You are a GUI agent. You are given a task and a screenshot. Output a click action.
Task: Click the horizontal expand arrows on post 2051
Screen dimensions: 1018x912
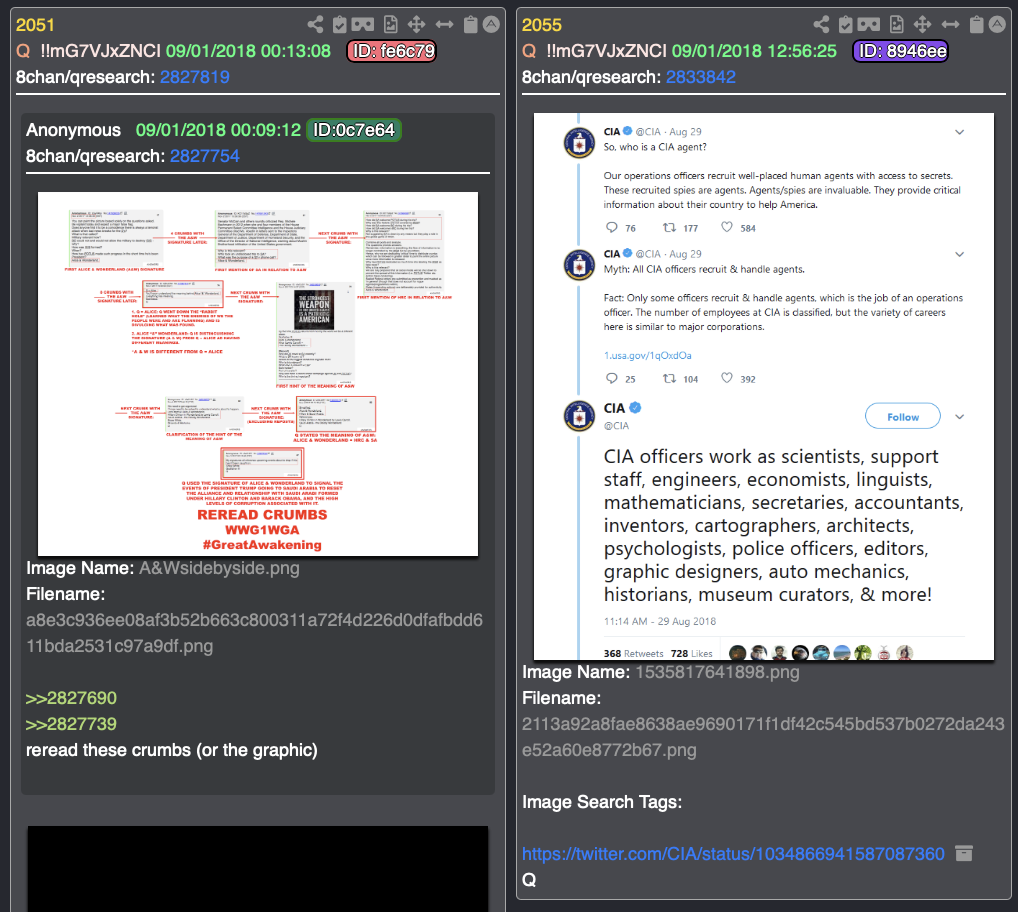(445, 25)
